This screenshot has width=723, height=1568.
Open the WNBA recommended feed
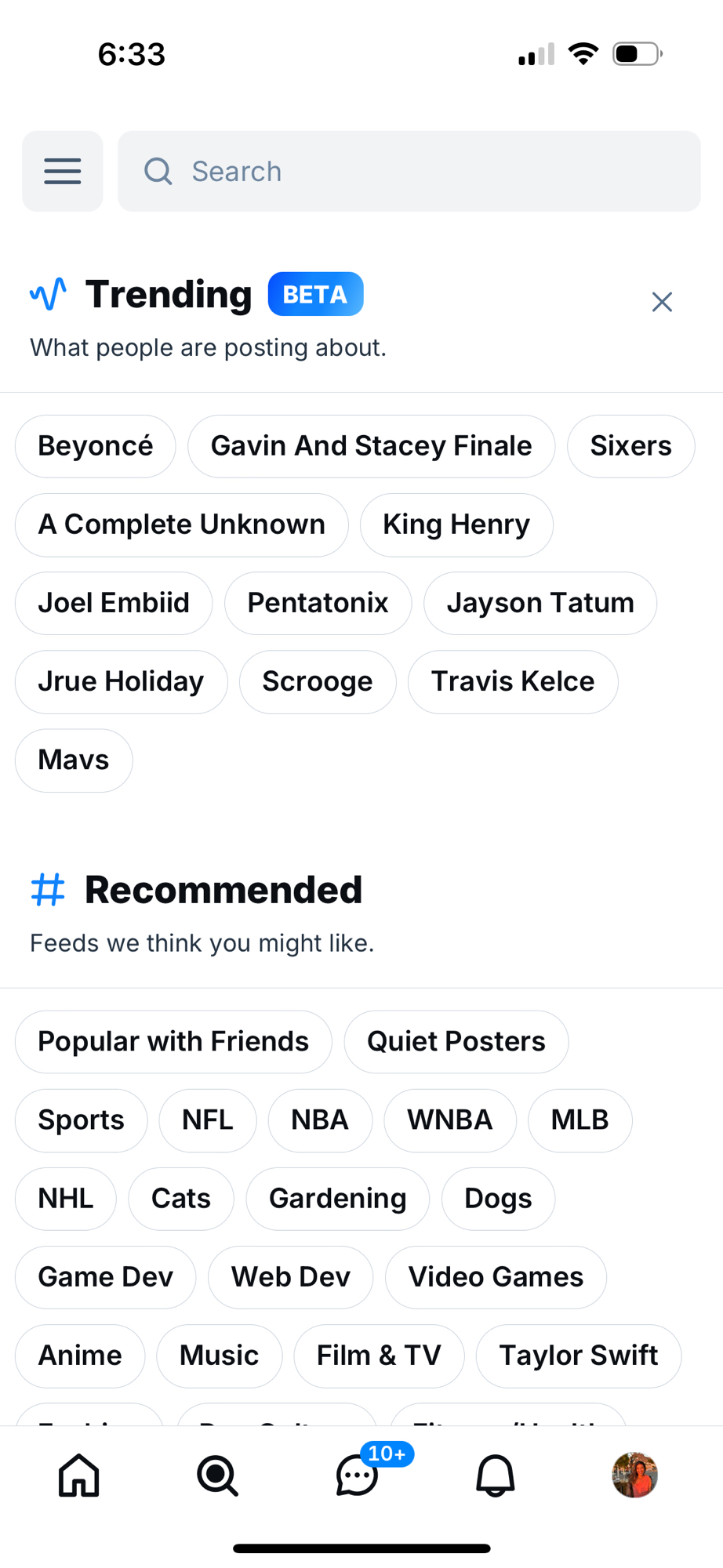click(450, 1120)
